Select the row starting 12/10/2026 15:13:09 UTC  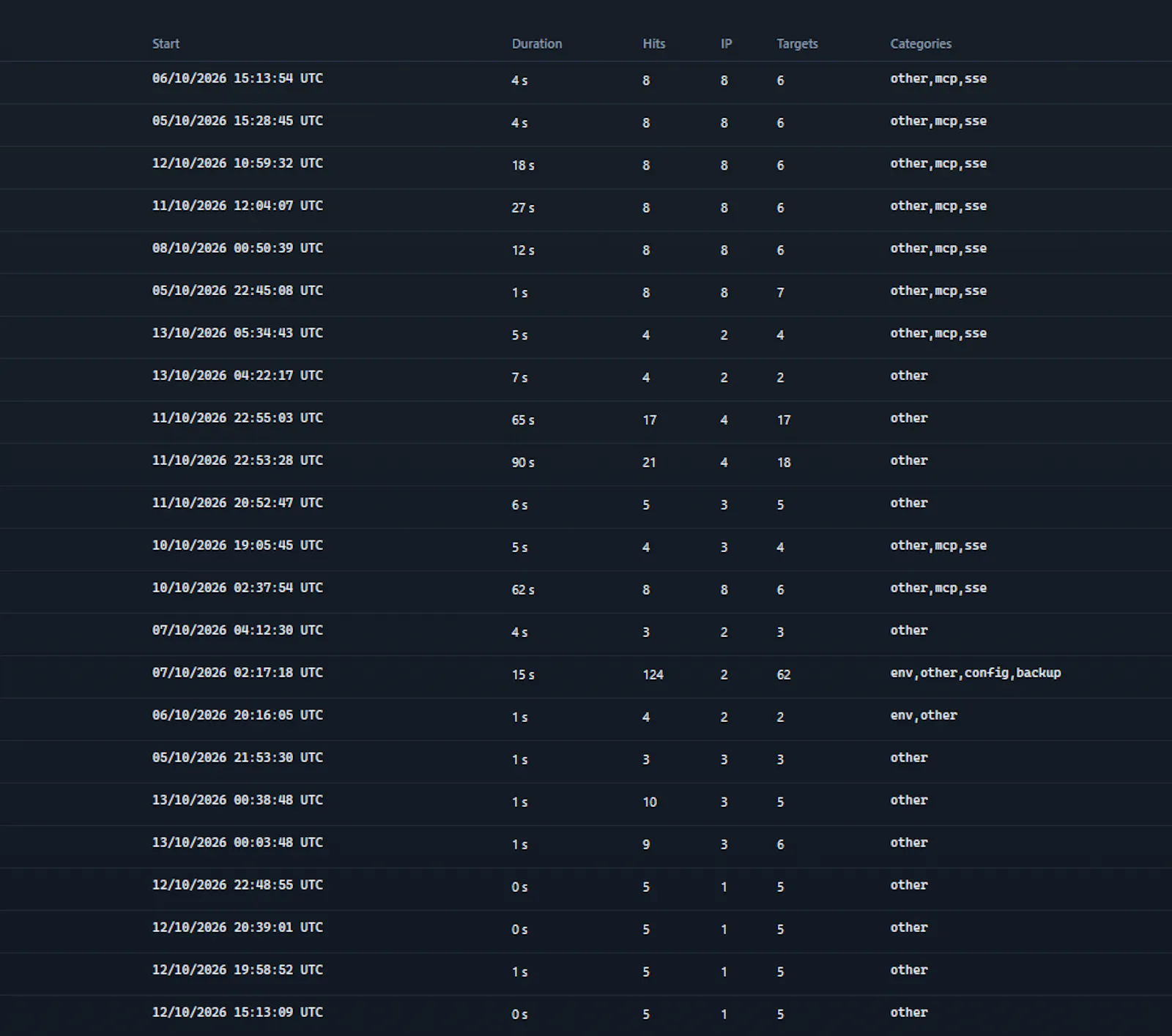pos(586,1016)
